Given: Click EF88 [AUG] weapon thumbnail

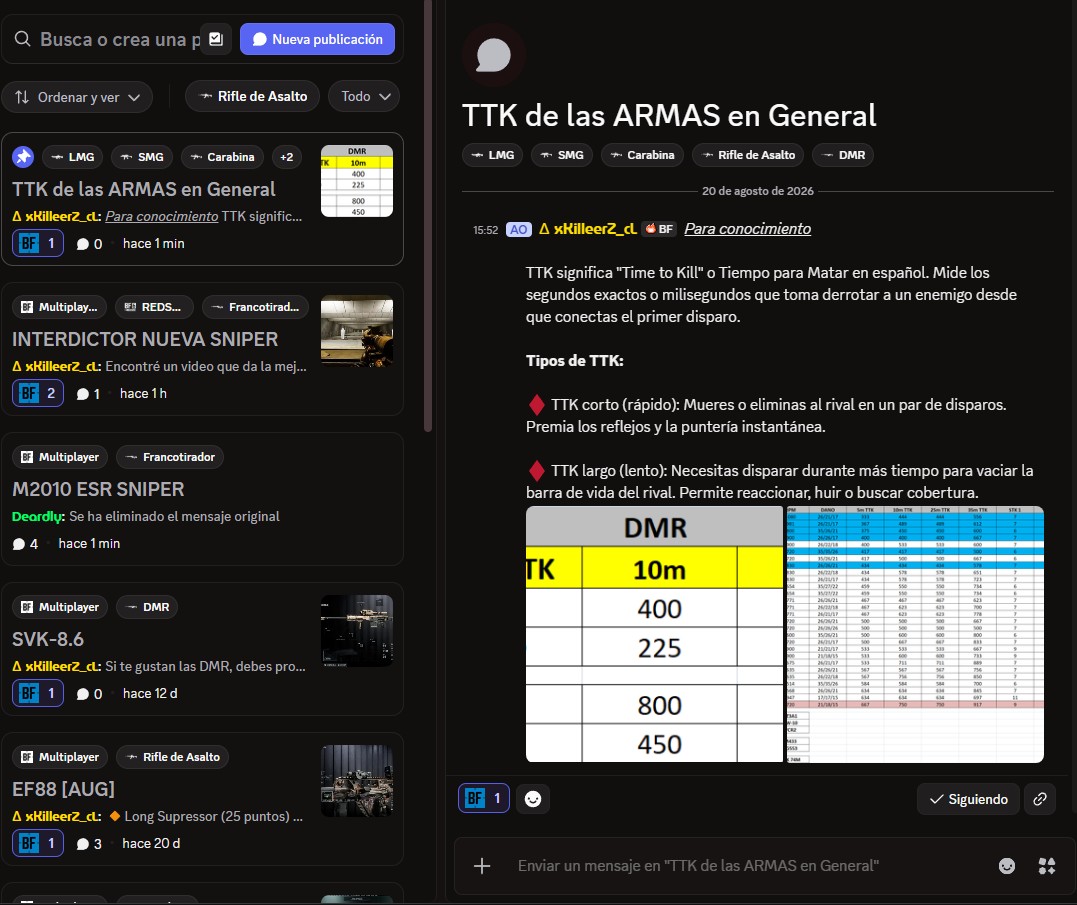Looking at the screenshot, I should click(x=357, y=781).
